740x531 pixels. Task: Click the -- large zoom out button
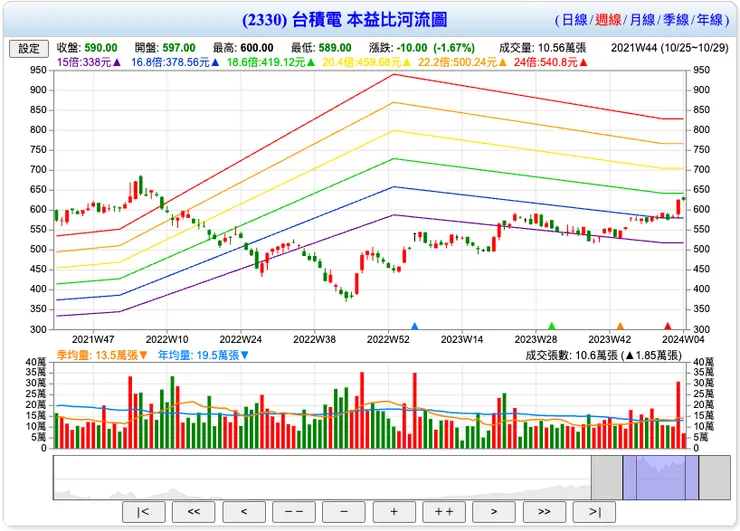pos(294,512)
